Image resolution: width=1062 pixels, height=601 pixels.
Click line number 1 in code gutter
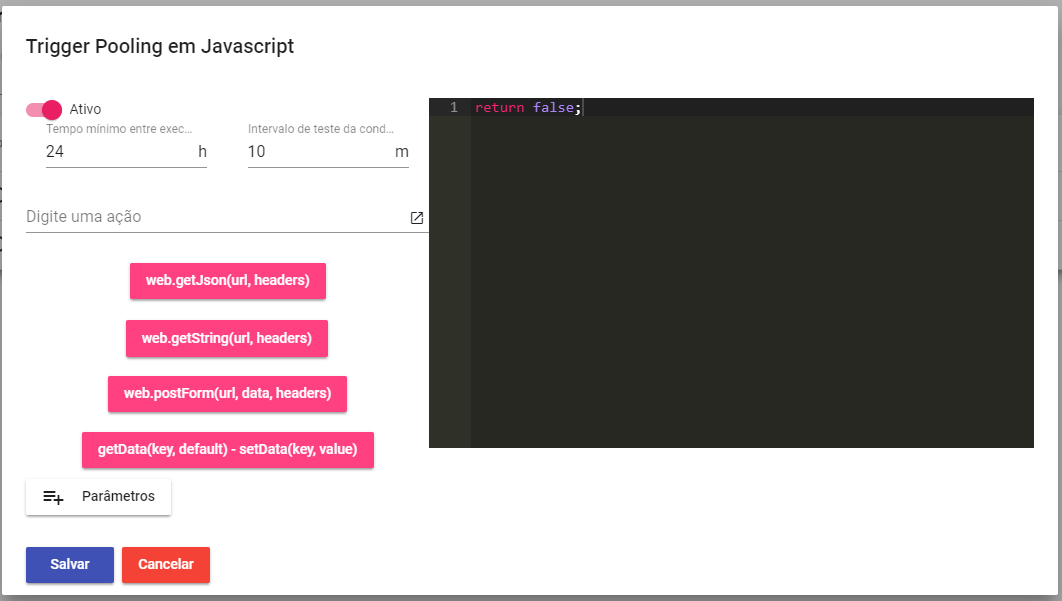454,107
